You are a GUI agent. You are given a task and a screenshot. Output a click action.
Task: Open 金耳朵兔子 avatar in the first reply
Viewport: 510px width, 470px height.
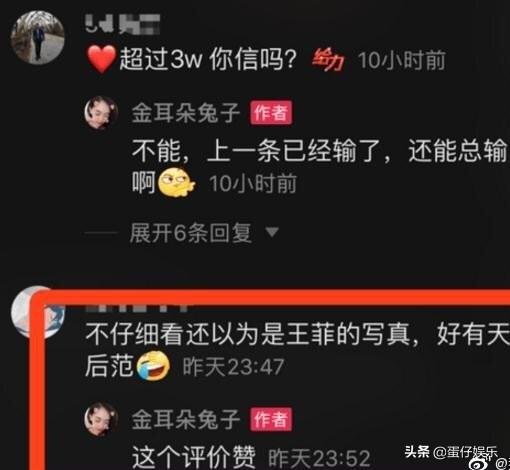[x=101, y=113]
